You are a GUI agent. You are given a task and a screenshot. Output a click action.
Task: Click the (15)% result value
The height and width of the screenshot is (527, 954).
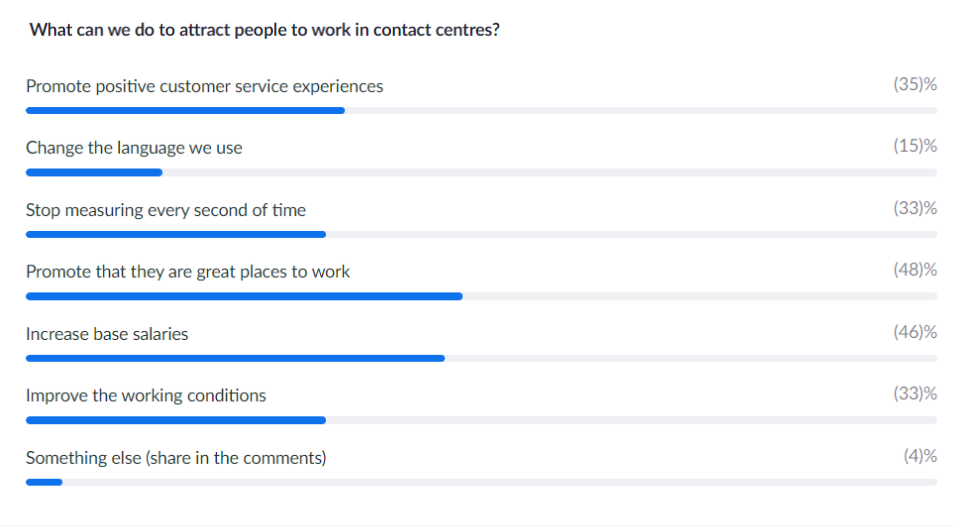[x=915, y=145]
